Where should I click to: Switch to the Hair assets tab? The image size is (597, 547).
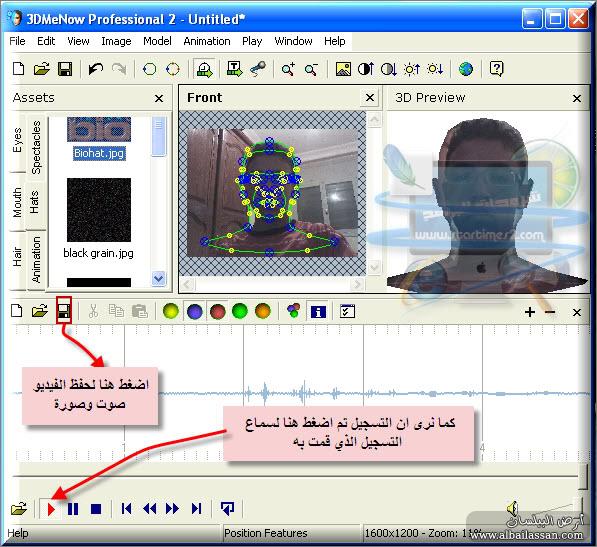[17, 257]
